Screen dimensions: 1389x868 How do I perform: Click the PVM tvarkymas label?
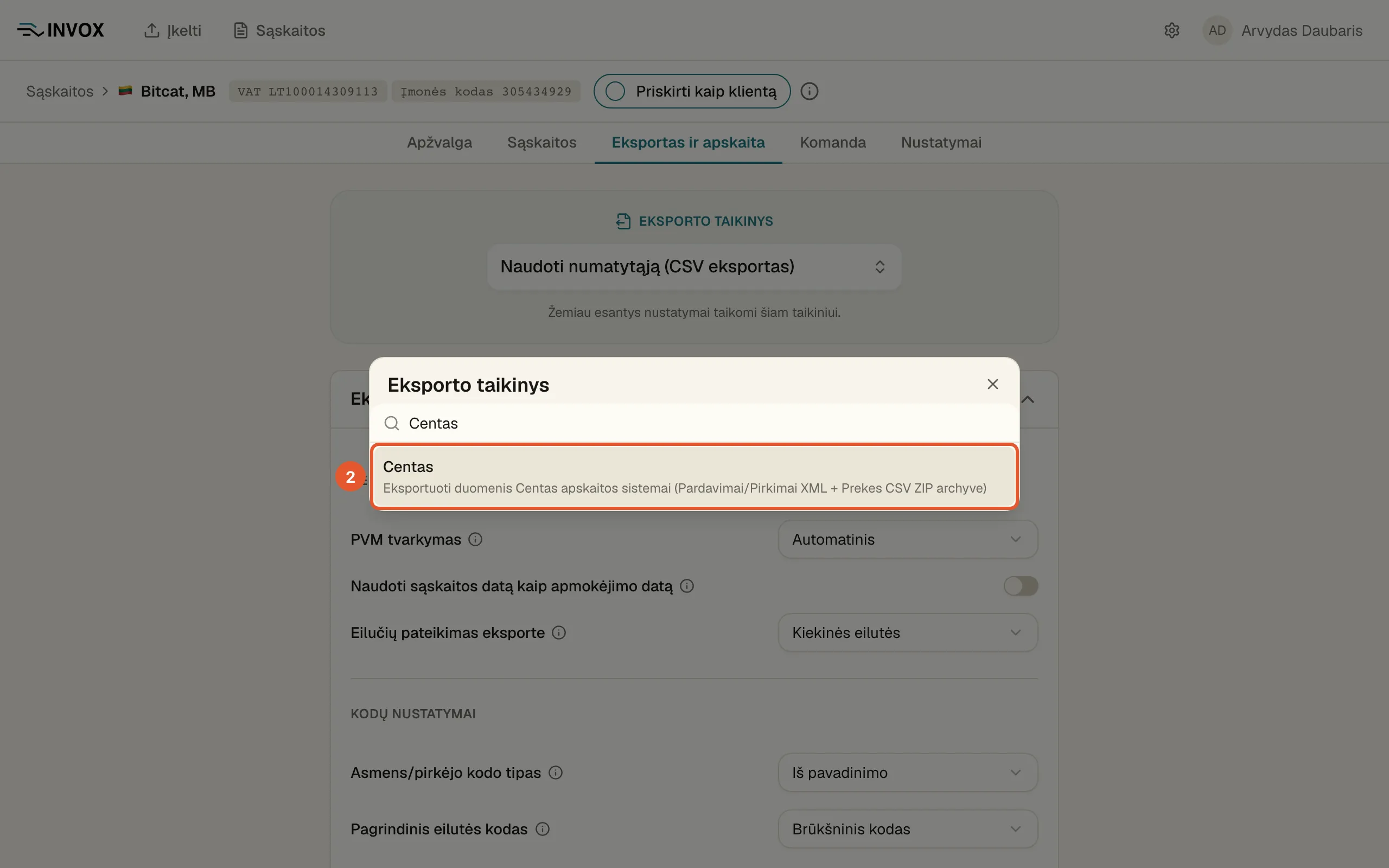pyautogui.click(x=406, y=540)
